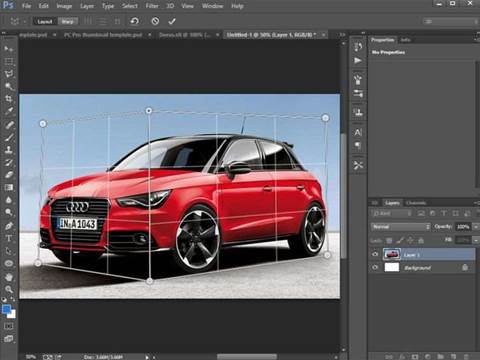
Task: Open the Adjustments sliders panel icon
Action: [358, 94]
